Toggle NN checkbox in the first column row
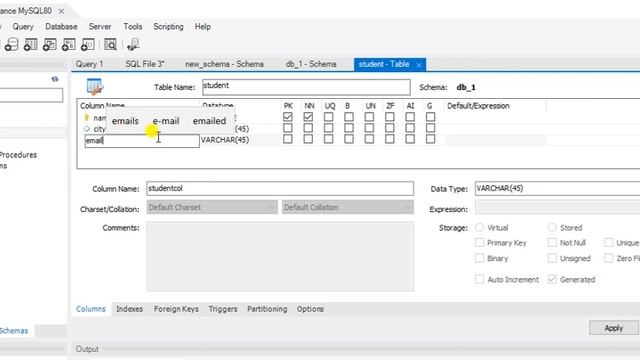This screenshot has height=360, width=640. click(x=308, y=117)
